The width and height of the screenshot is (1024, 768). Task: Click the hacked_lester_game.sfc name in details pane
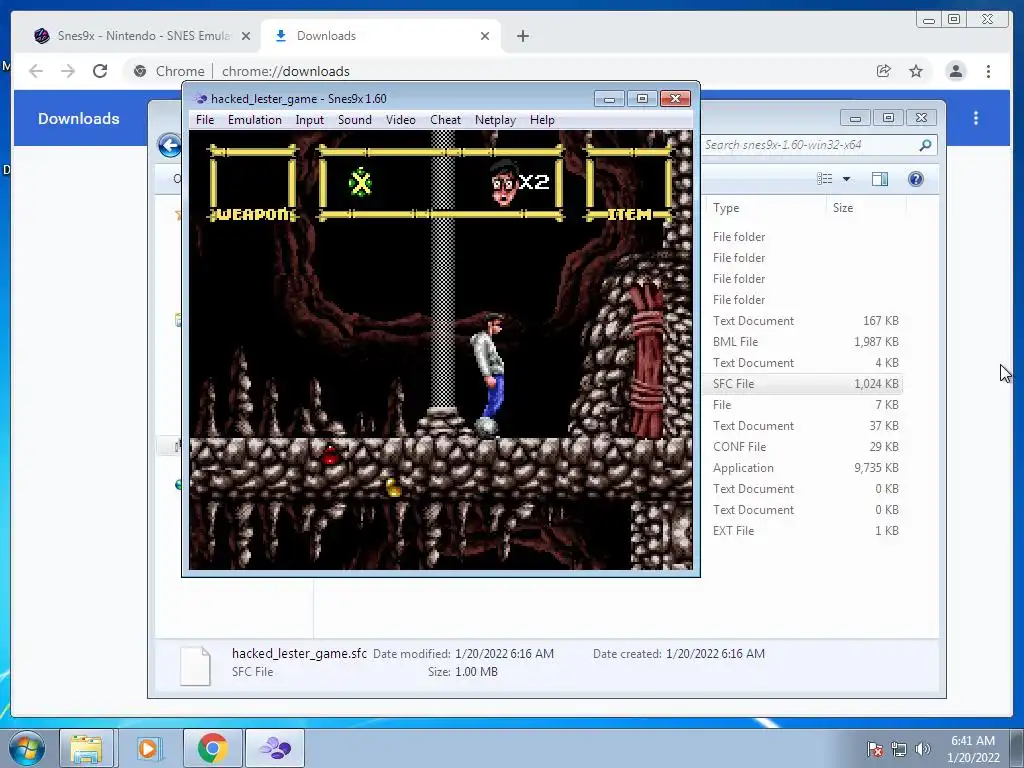[299, 653]
